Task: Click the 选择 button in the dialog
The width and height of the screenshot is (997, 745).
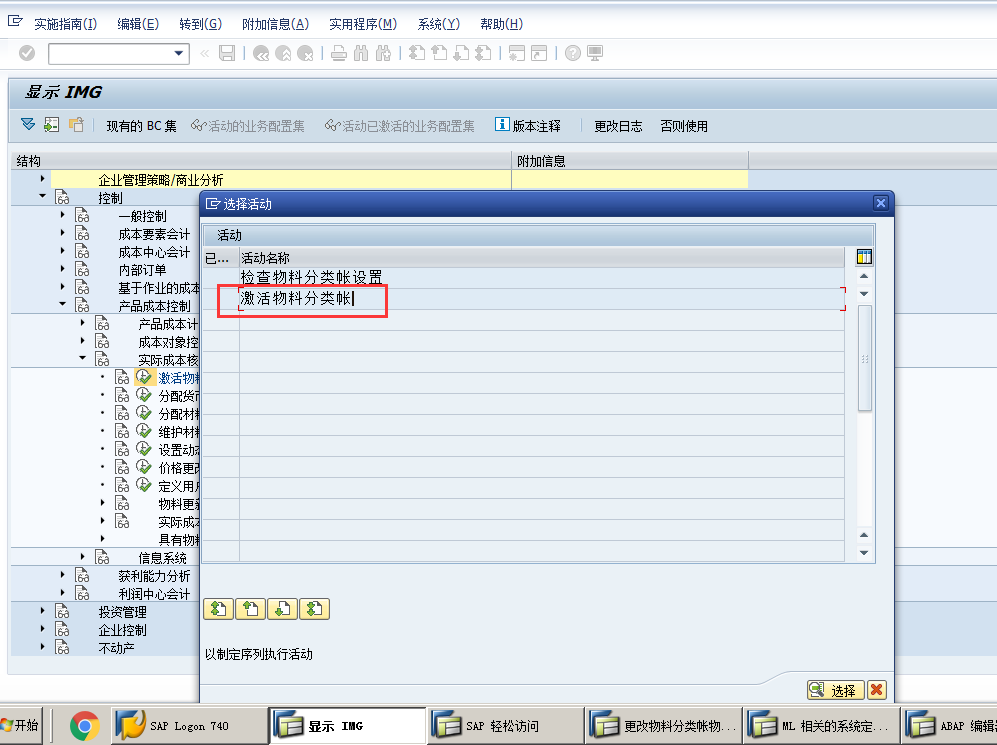Action: 835,690
